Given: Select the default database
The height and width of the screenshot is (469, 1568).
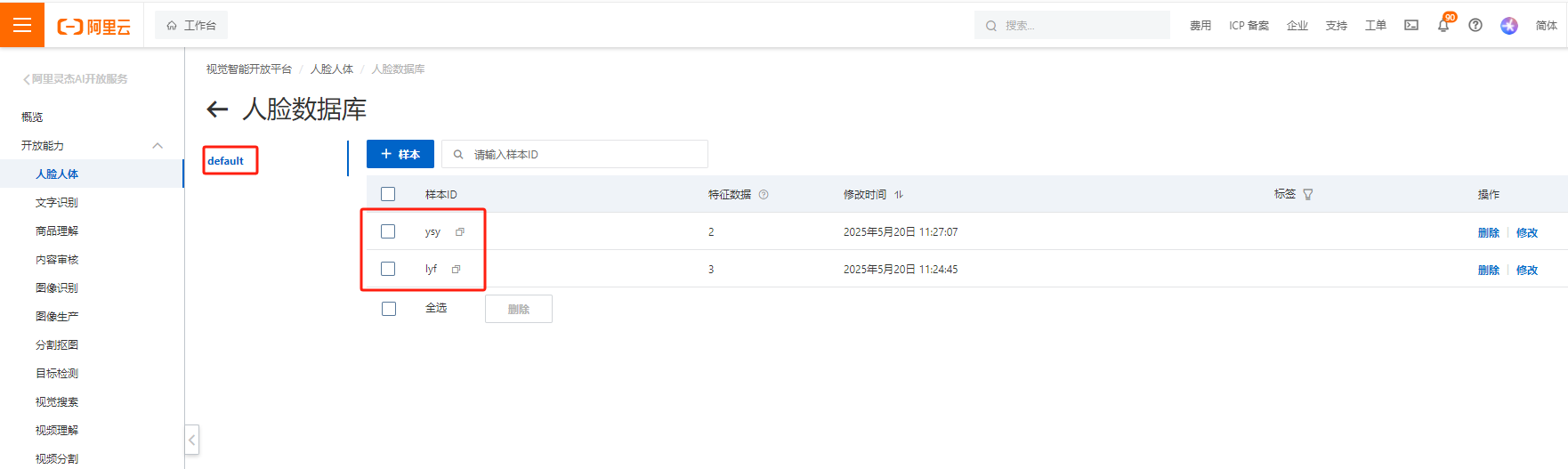Looking at the screenshot, I should coord(226,161).
